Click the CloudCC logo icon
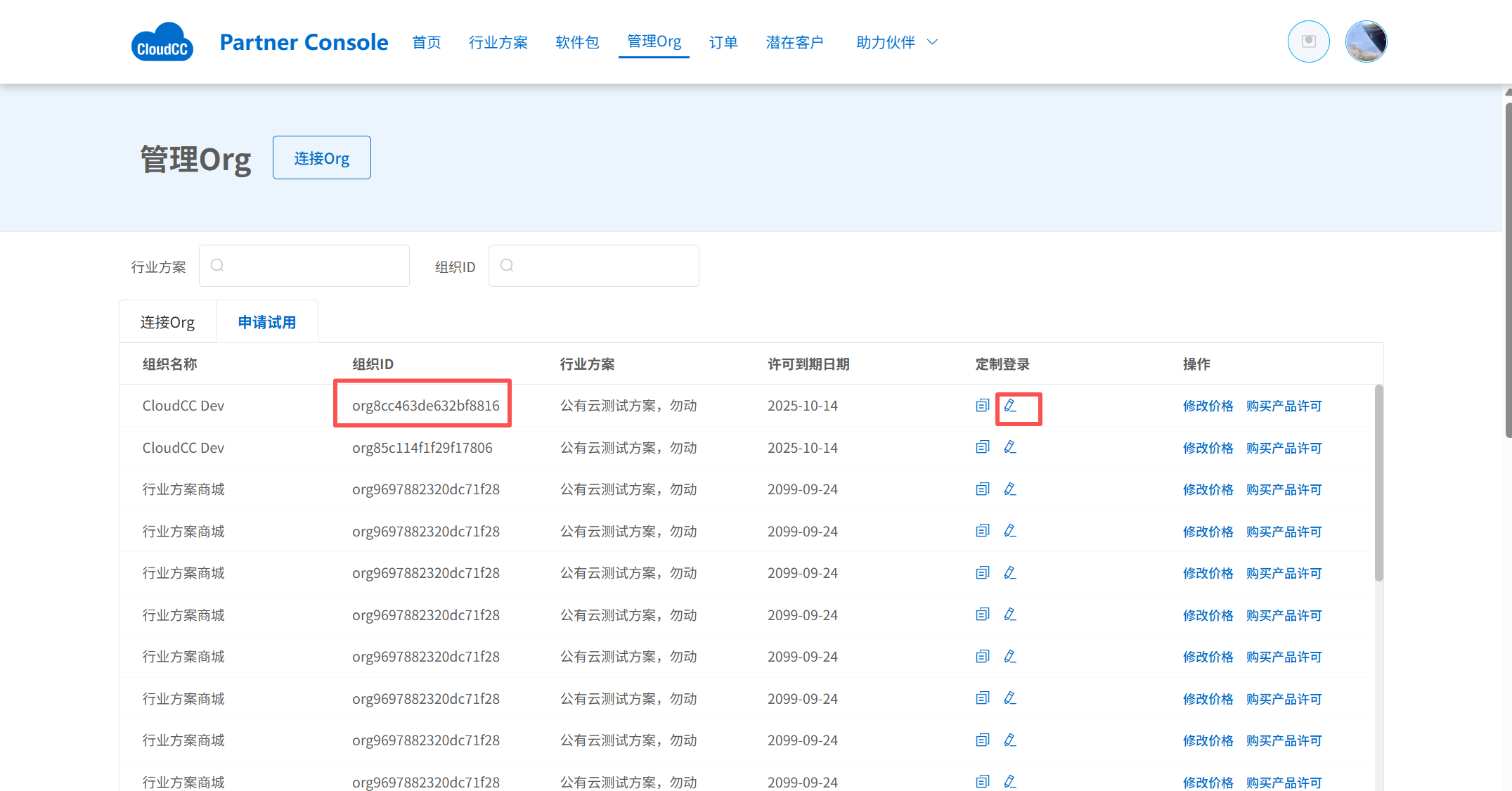1512x791 pixels. (162, 42)
